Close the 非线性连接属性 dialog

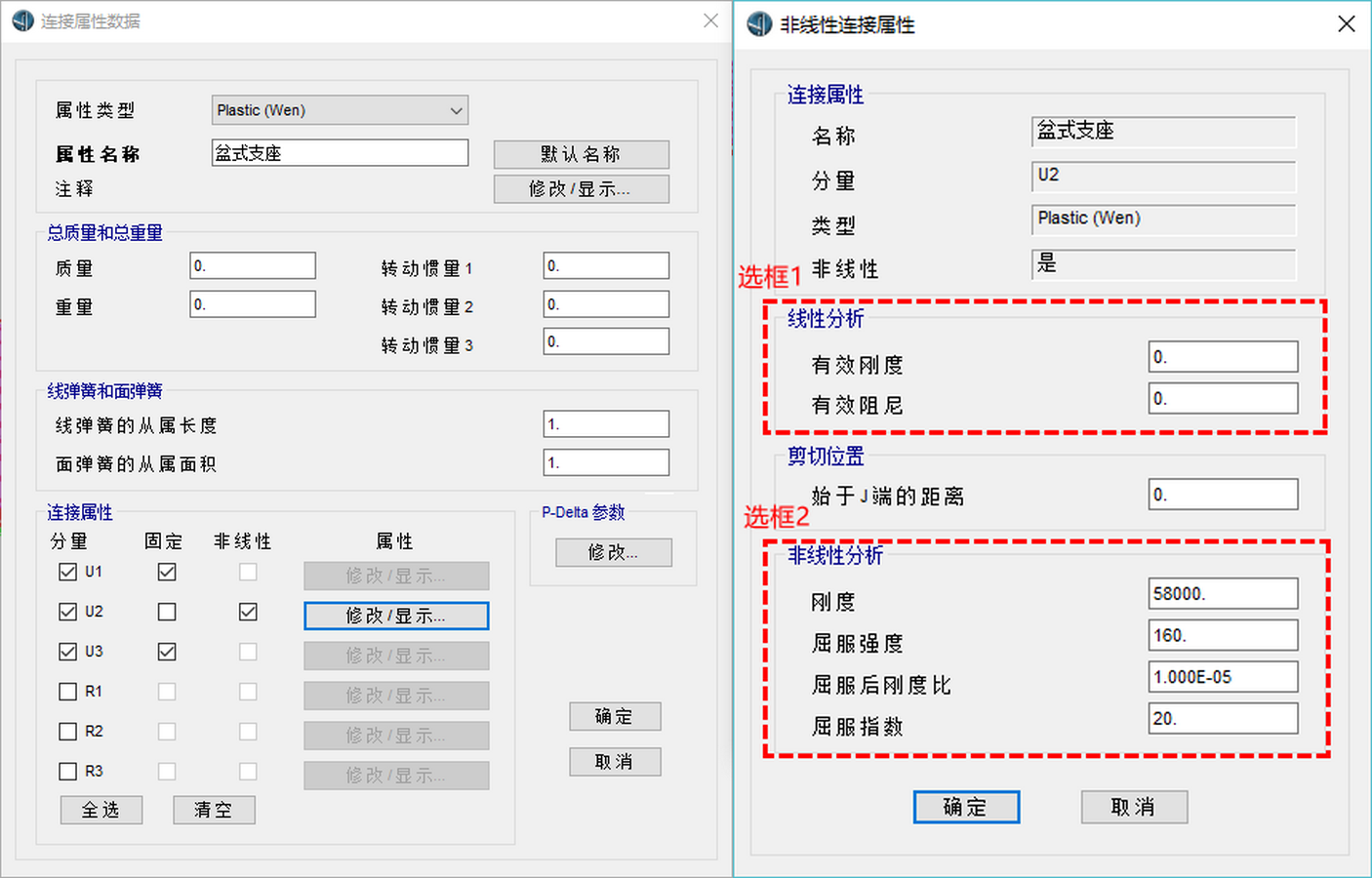click(x=1347, y=23)
